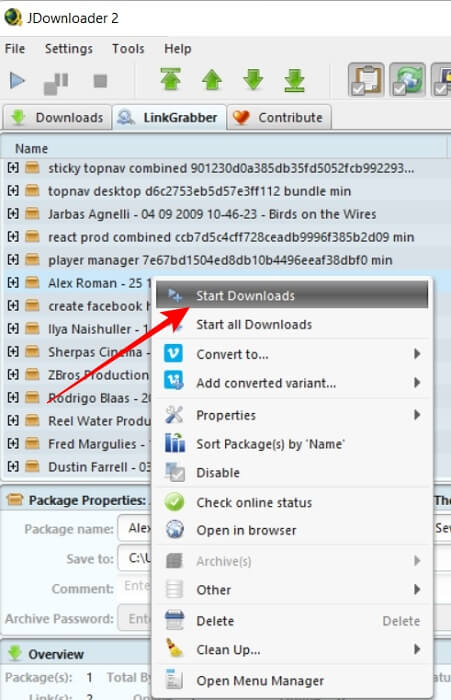The width and height of the screenshot is (451, 700).
Task: Select the ZBros Production package row
Action: tap(76, 375)
